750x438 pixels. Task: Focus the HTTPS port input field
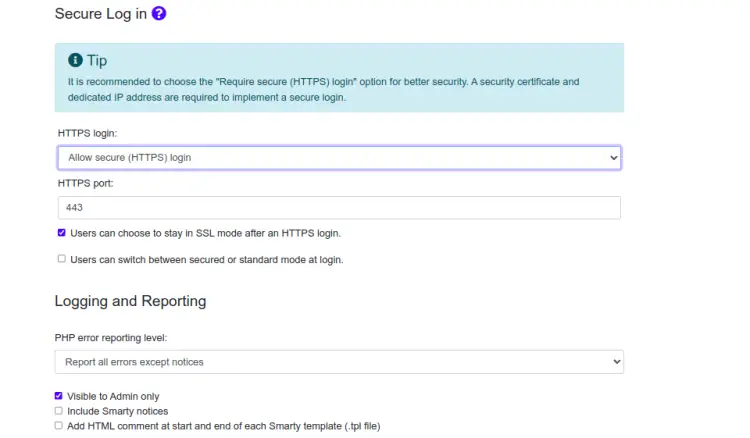339,207
